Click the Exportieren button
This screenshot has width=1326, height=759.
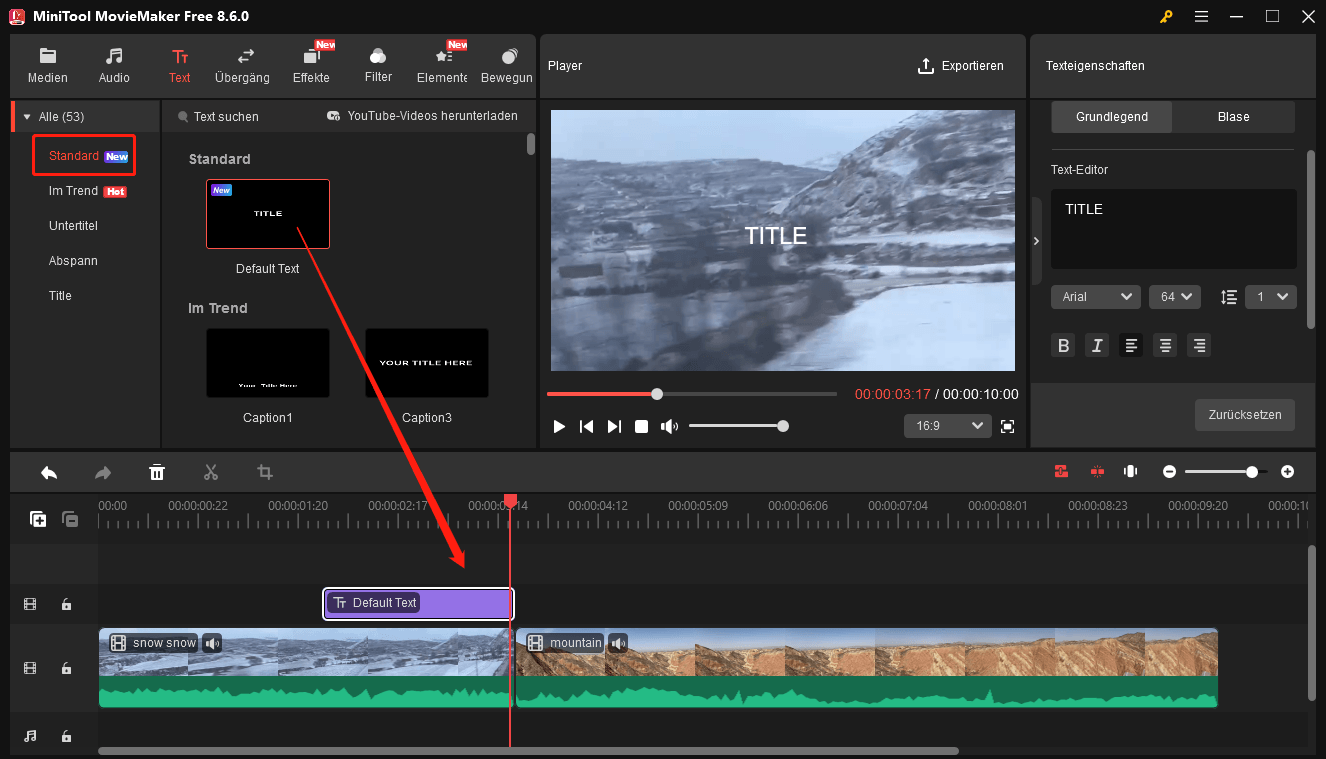click(x=961, y=65)
